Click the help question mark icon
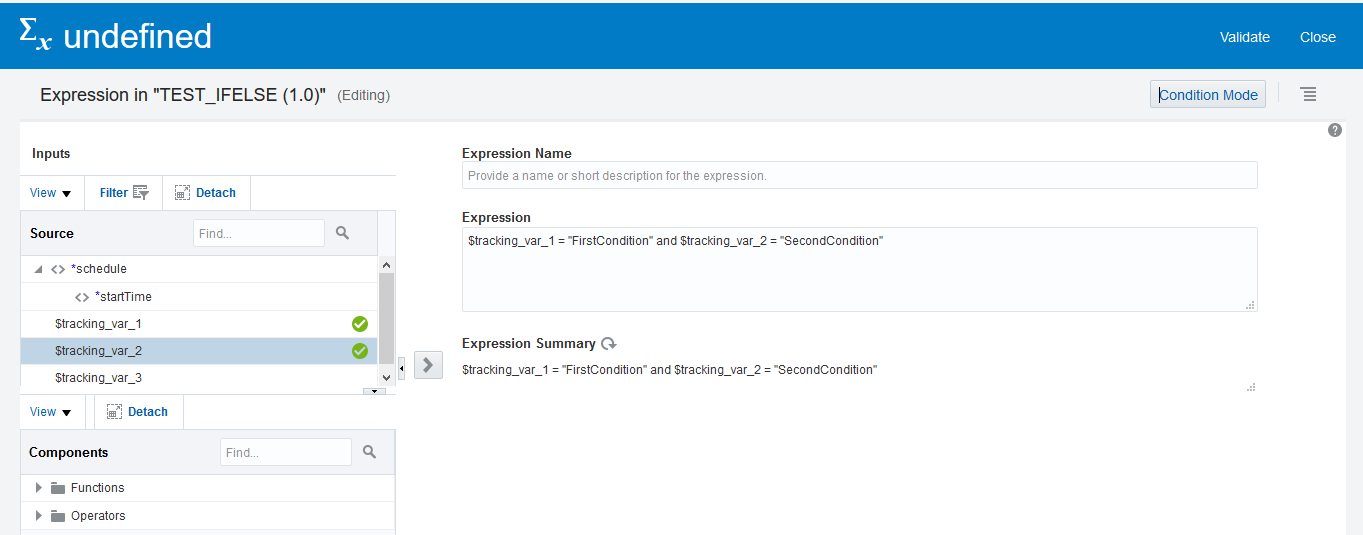Viewport: 1363px width, 535px height. (1335, 131)
